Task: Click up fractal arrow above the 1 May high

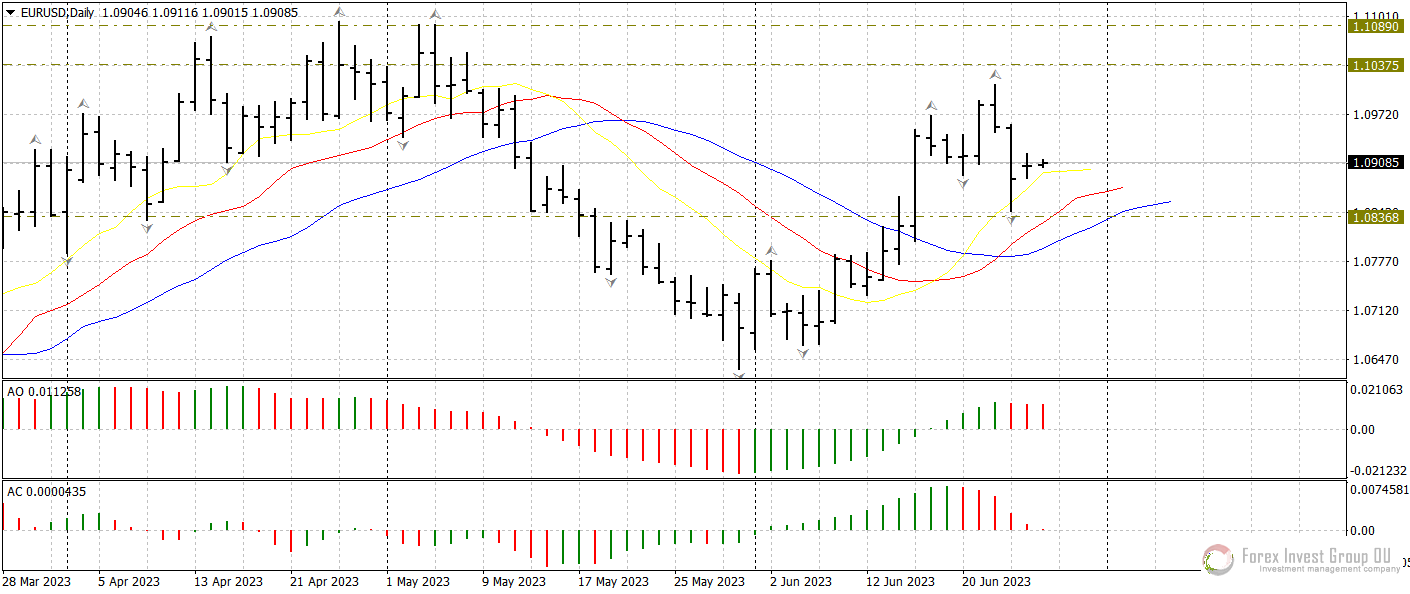Action: click(x=435, y=15)
